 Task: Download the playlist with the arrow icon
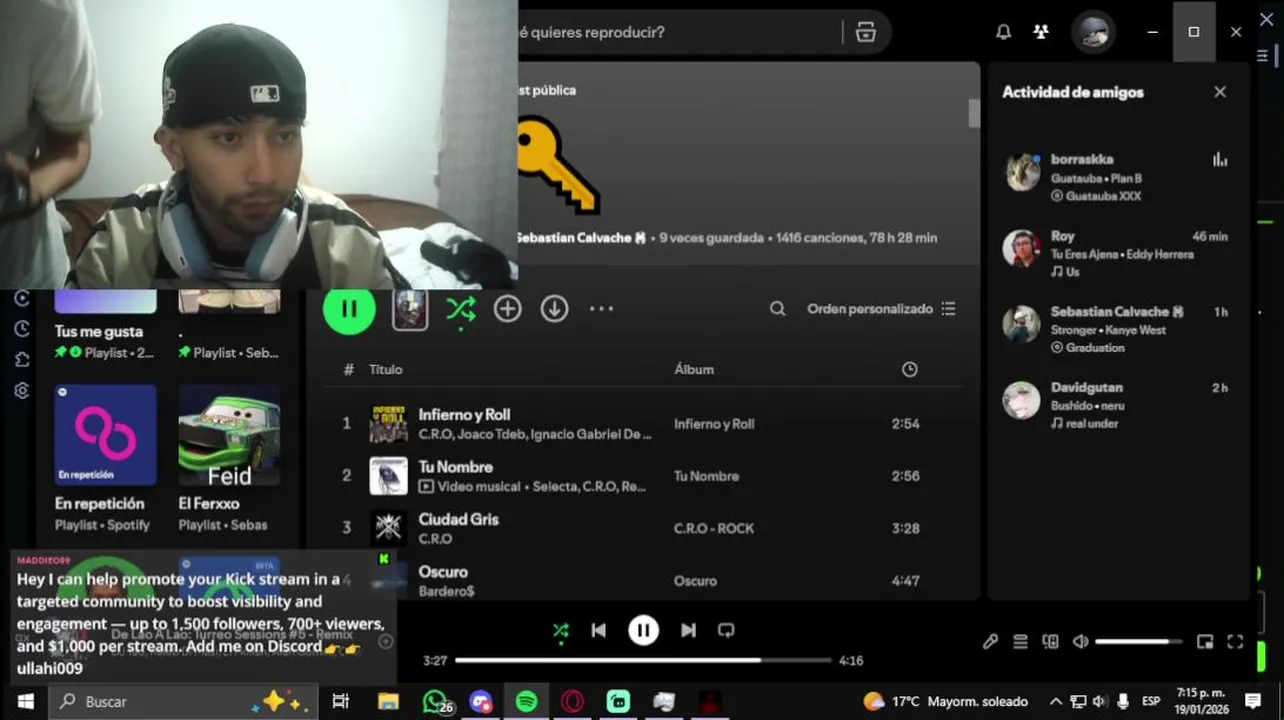coord(555,309)
